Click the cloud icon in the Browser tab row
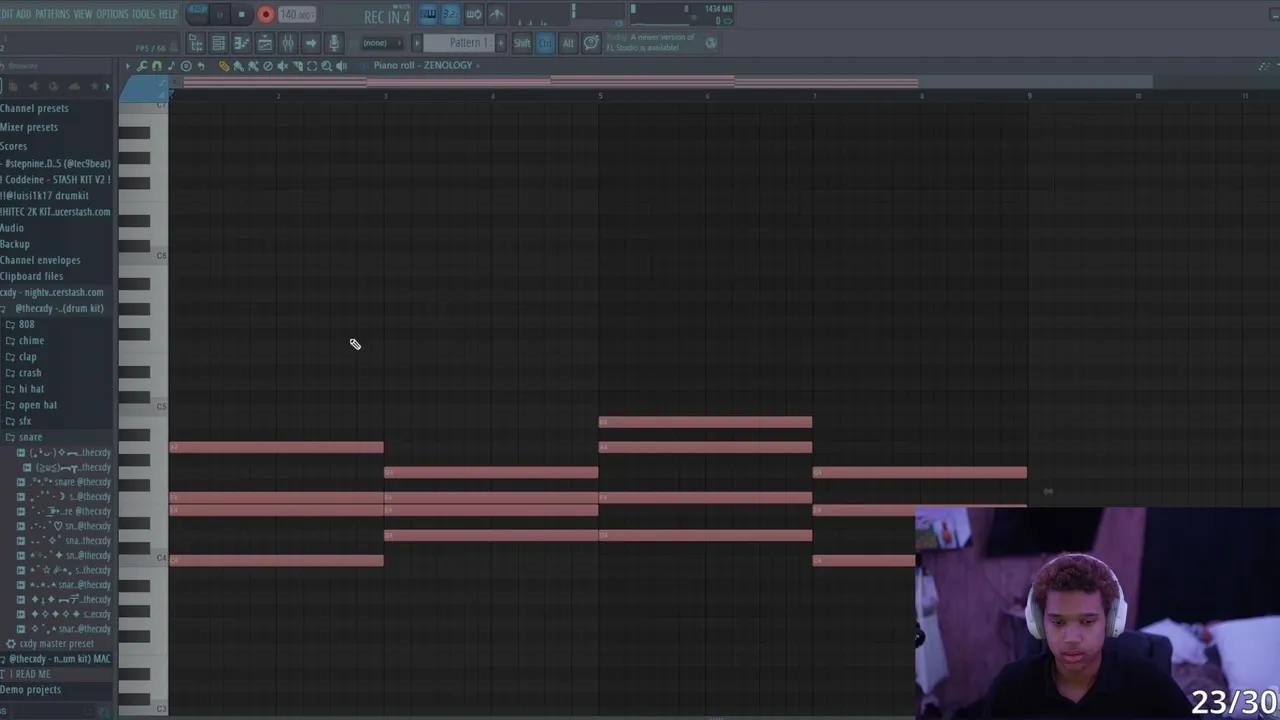This screenshot has width=1280, height=720. pos(74,86)
